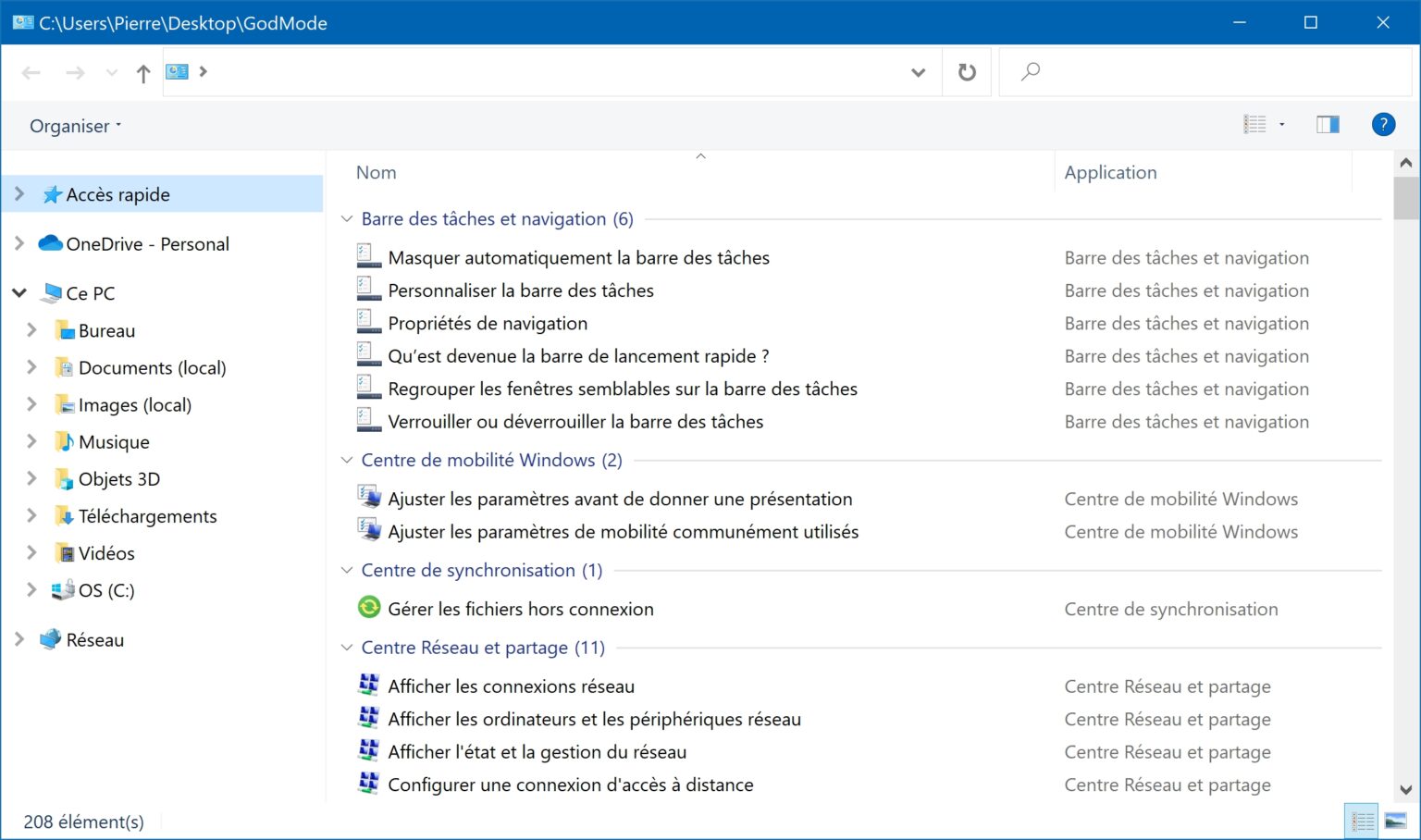
Task: Click the change view icon on the toolbar
Action: coord(1255,124)
